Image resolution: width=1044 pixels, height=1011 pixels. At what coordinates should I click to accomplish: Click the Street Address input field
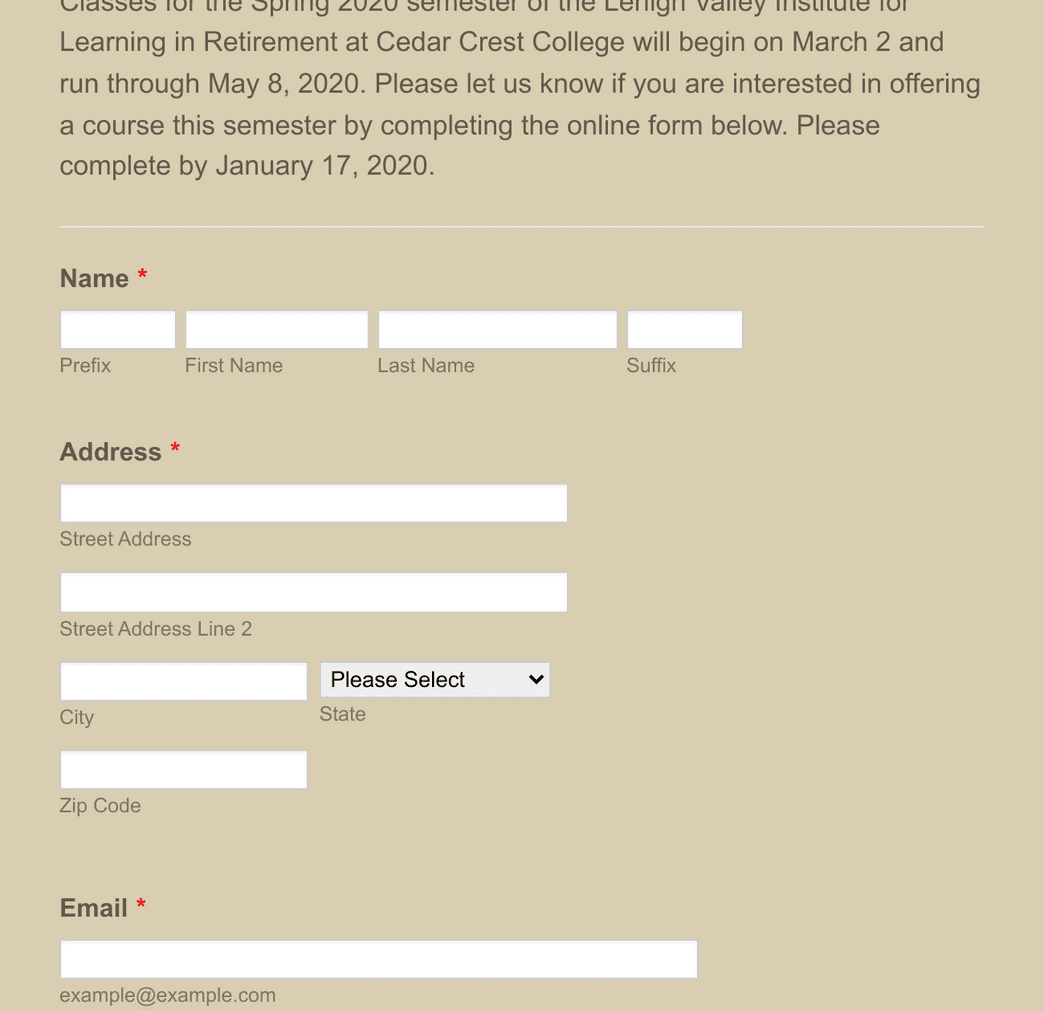pos(313,502)
